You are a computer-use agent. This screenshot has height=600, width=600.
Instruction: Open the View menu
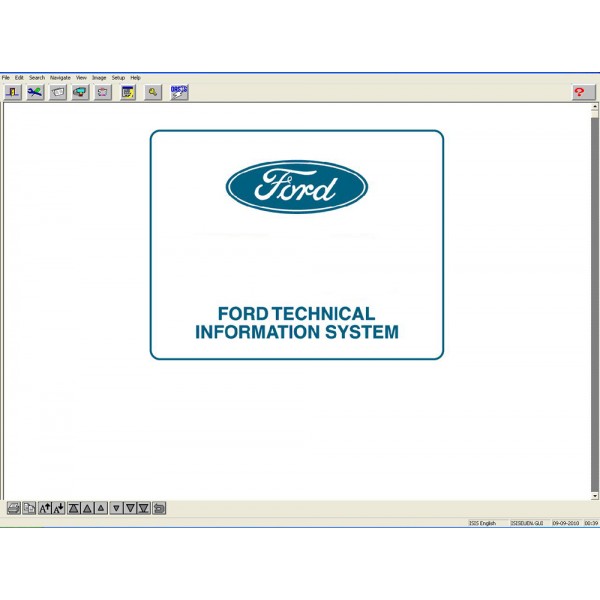coord(81,78)
